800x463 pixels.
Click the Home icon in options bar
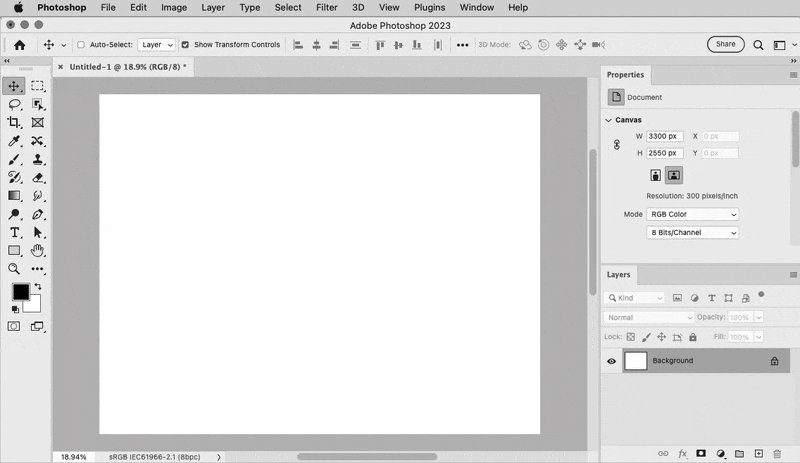click(x=19, y=45)
